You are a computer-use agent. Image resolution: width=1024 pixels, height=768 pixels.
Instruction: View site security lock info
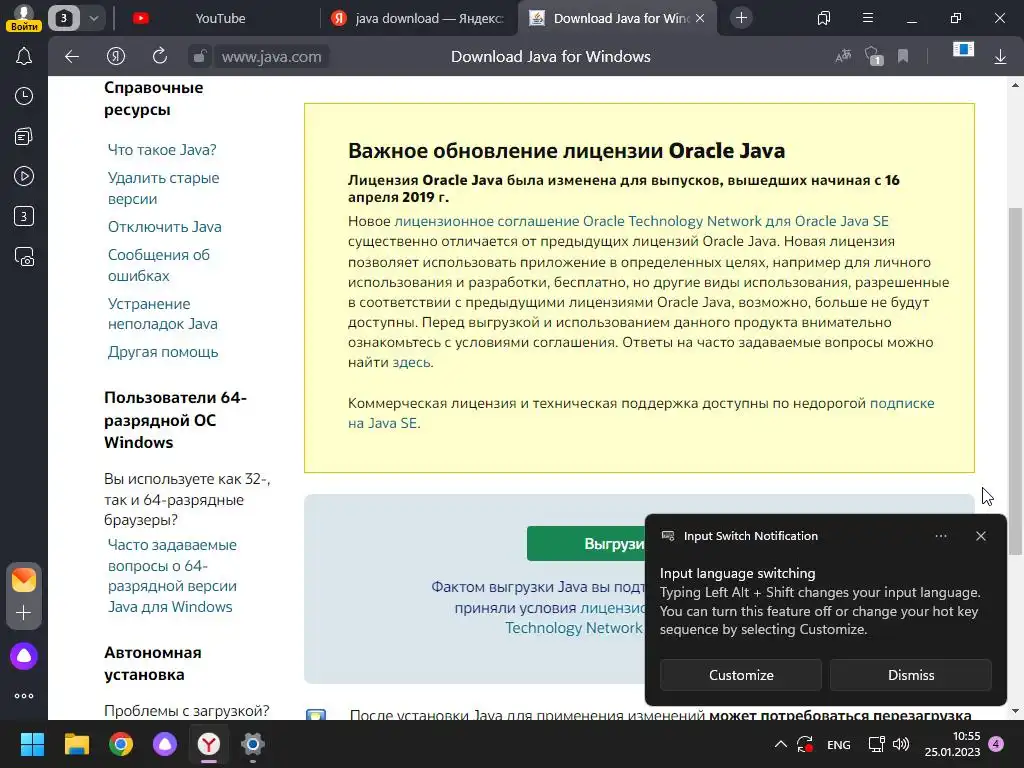pos(199,57)
